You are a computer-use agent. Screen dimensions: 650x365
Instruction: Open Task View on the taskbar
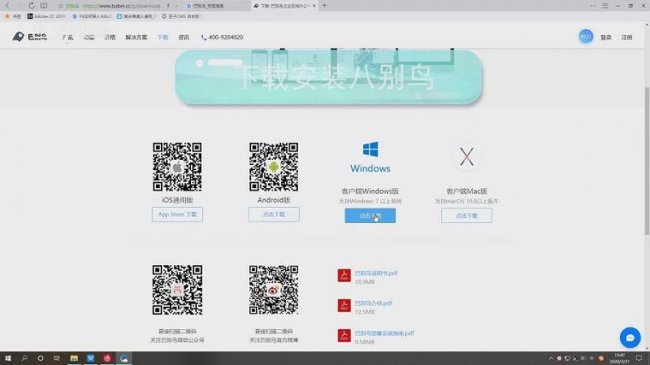click(x=57, y=358)
